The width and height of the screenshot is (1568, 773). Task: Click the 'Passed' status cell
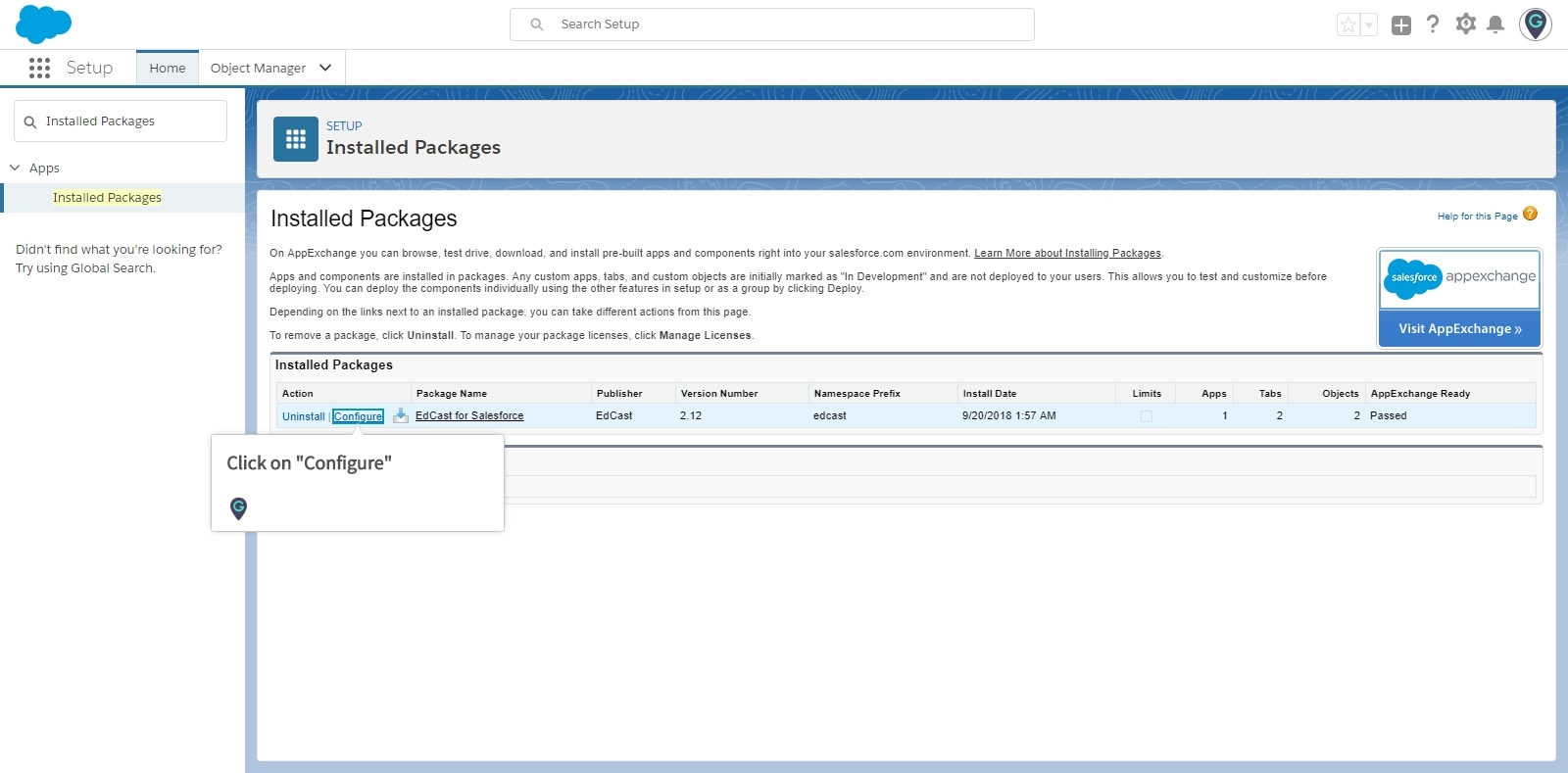pos(1388,415)
